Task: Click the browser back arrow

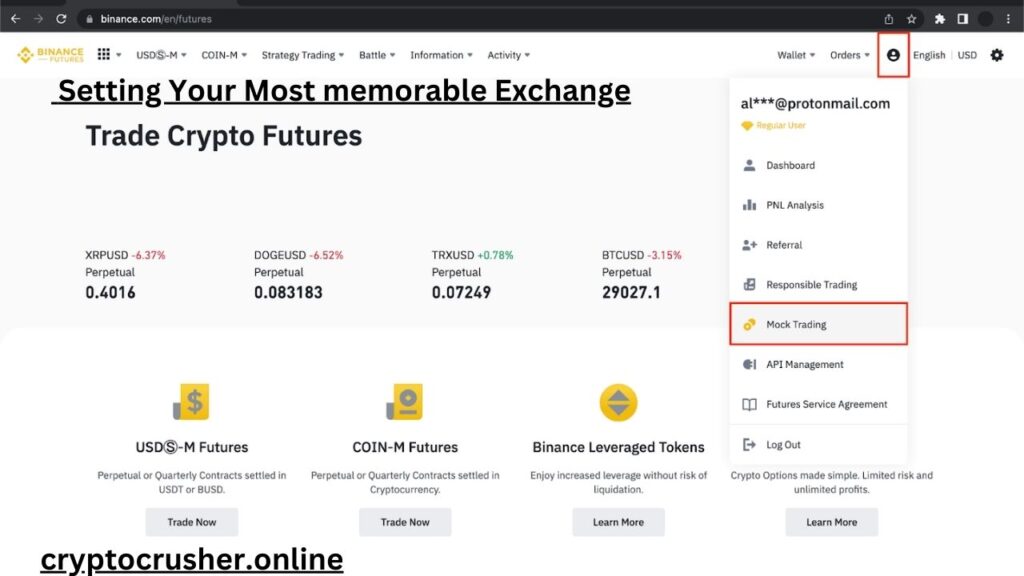Action: pyautogui.click(x=16, y=19)
